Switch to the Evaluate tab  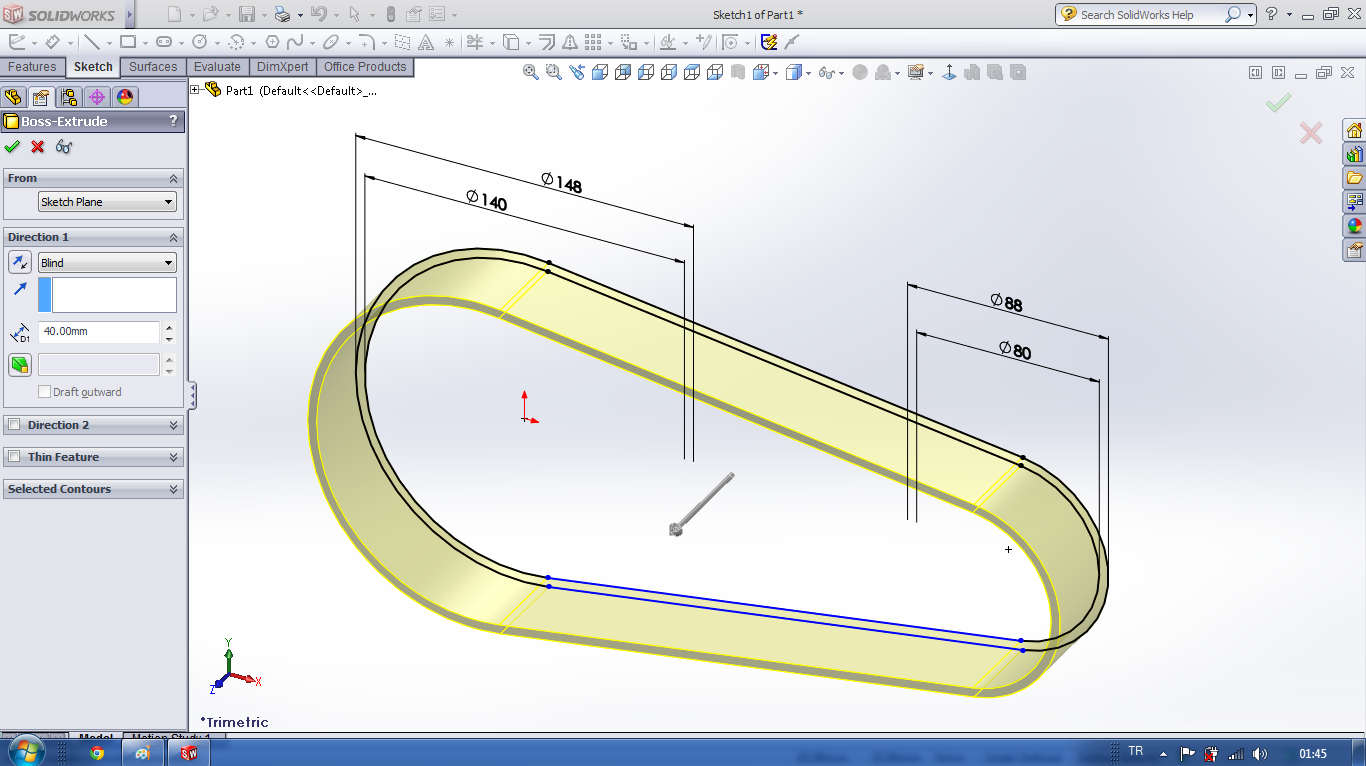coord(217,67)
